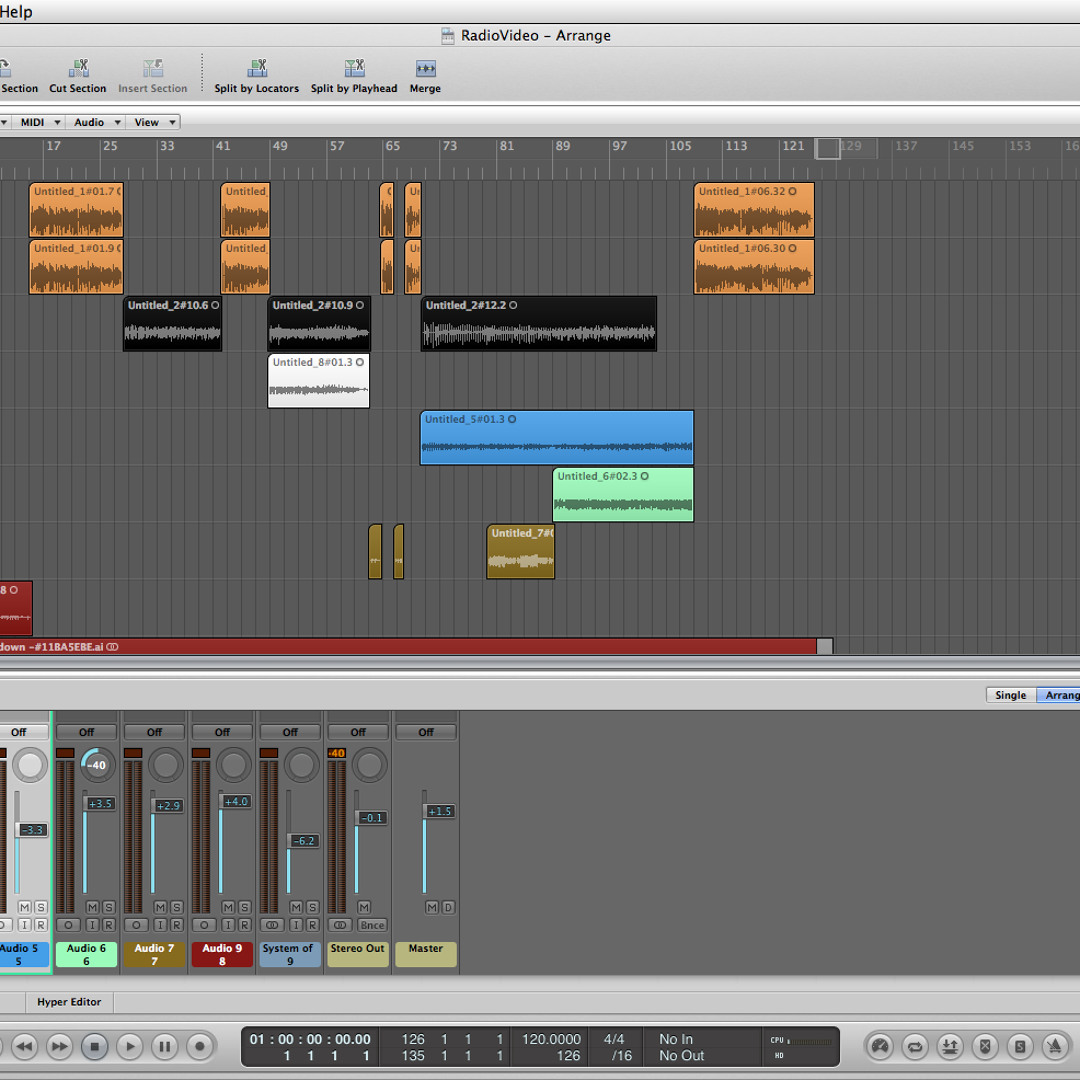The width and height of the screenshot is (1080, 1080).
Task: Mute the Stereo Out channel strip
Action: (364, 907)
